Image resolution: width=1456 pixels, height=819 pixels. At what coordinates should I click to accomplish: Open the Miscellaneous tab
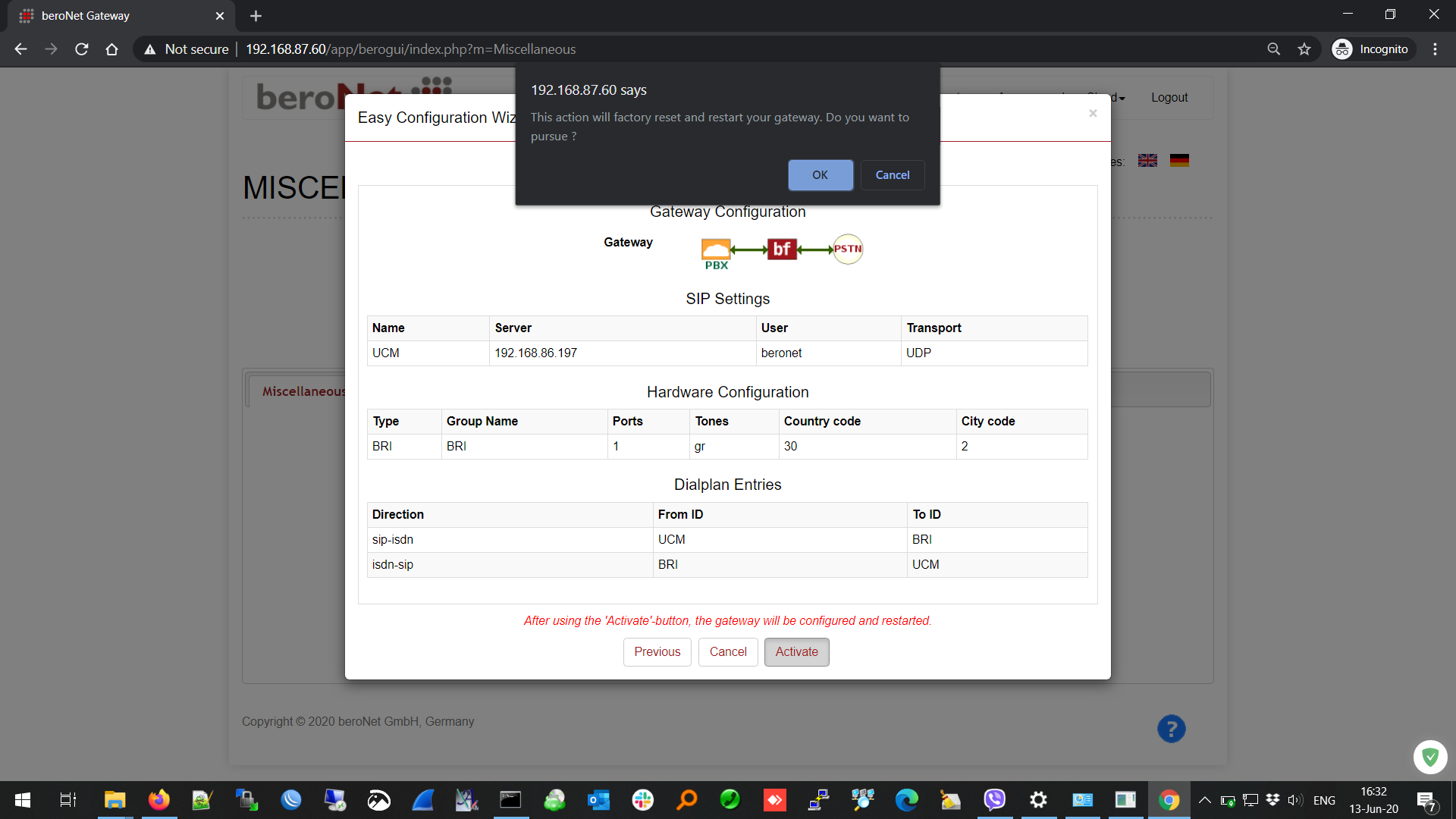[303, 391]
